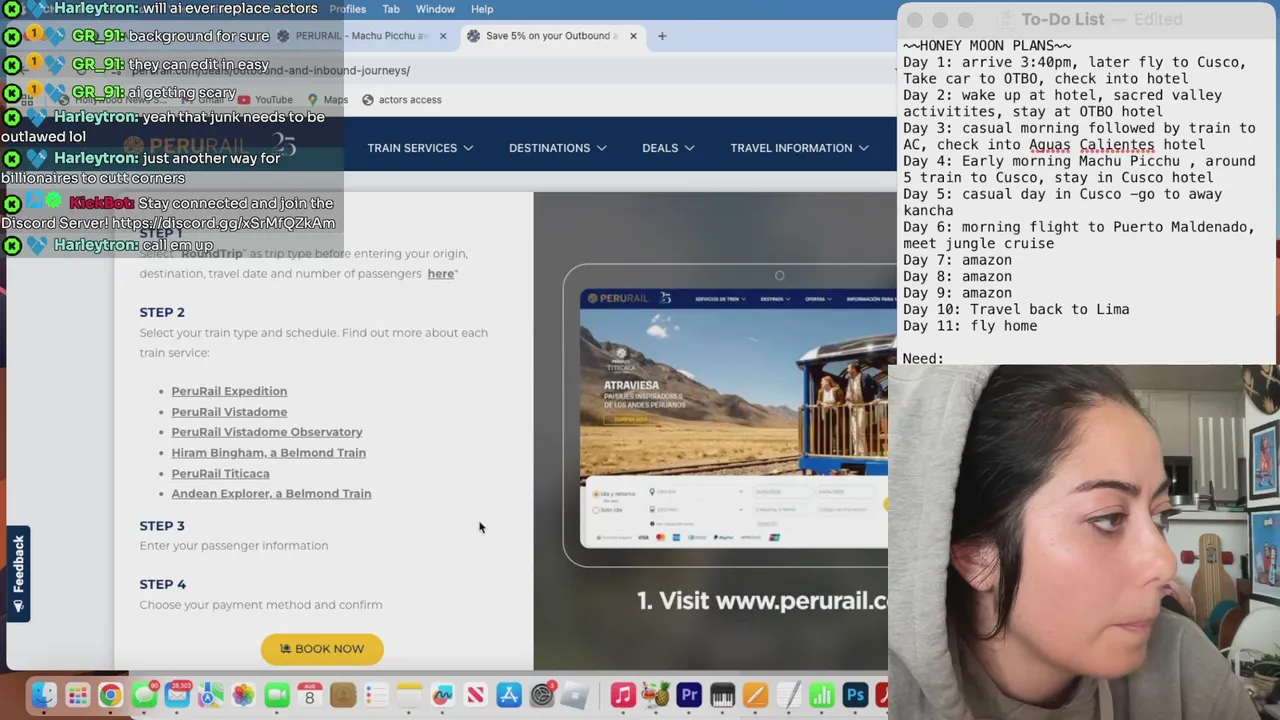The image size is (1280, 720).
Task: Open Apple News in the dock
Action: pyautogui.click(x=475, y=695)
